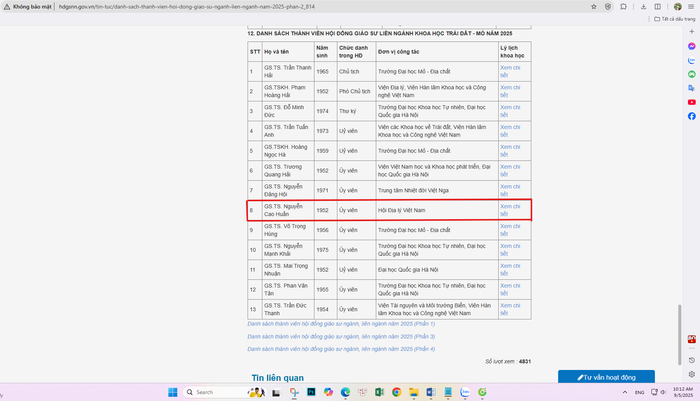
Task: Open 'Xem chi tiết' for Nguyễn Cao Huần
Action: (510, 210)
